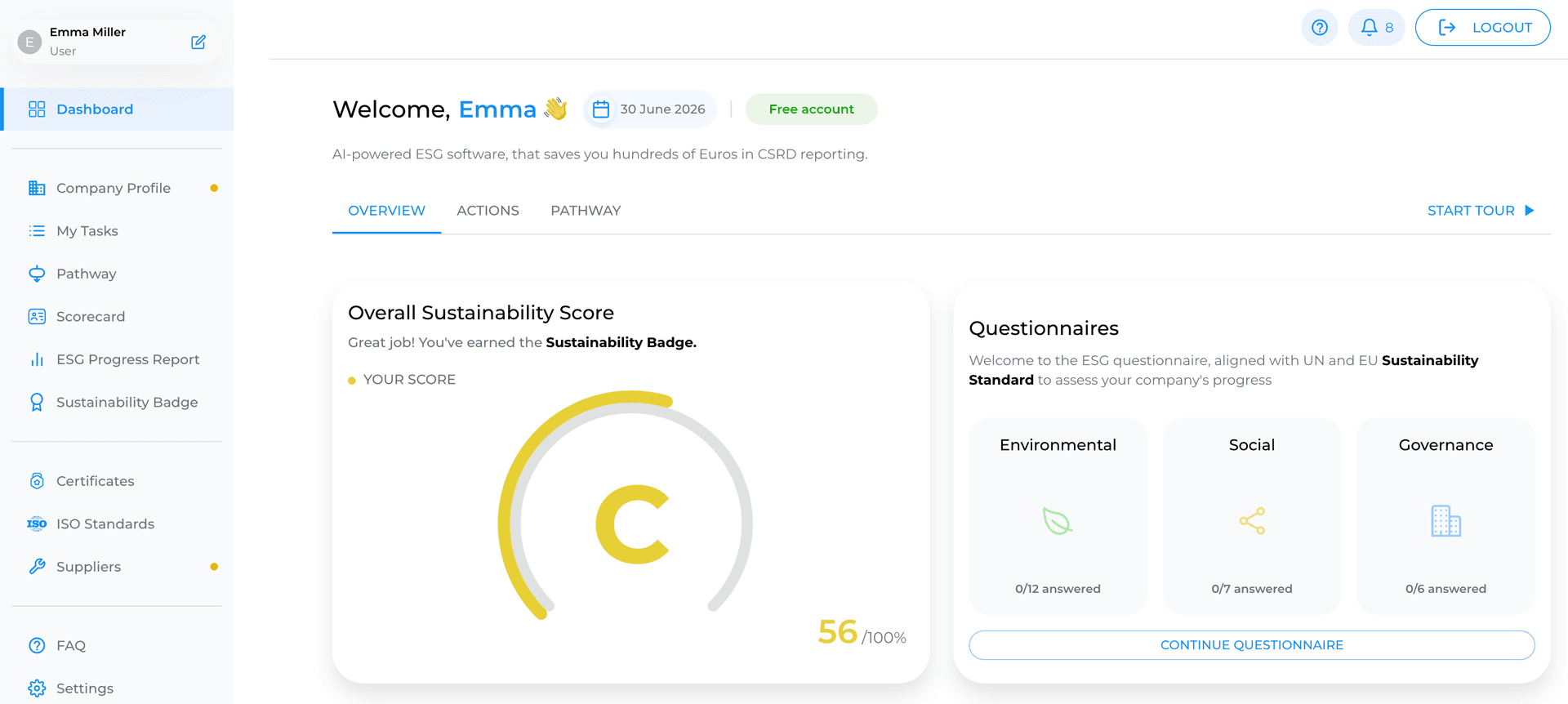This screenshot has height=704, width=1568.
Task: Click 0/6 answered text
Action: pos(1445,589)
